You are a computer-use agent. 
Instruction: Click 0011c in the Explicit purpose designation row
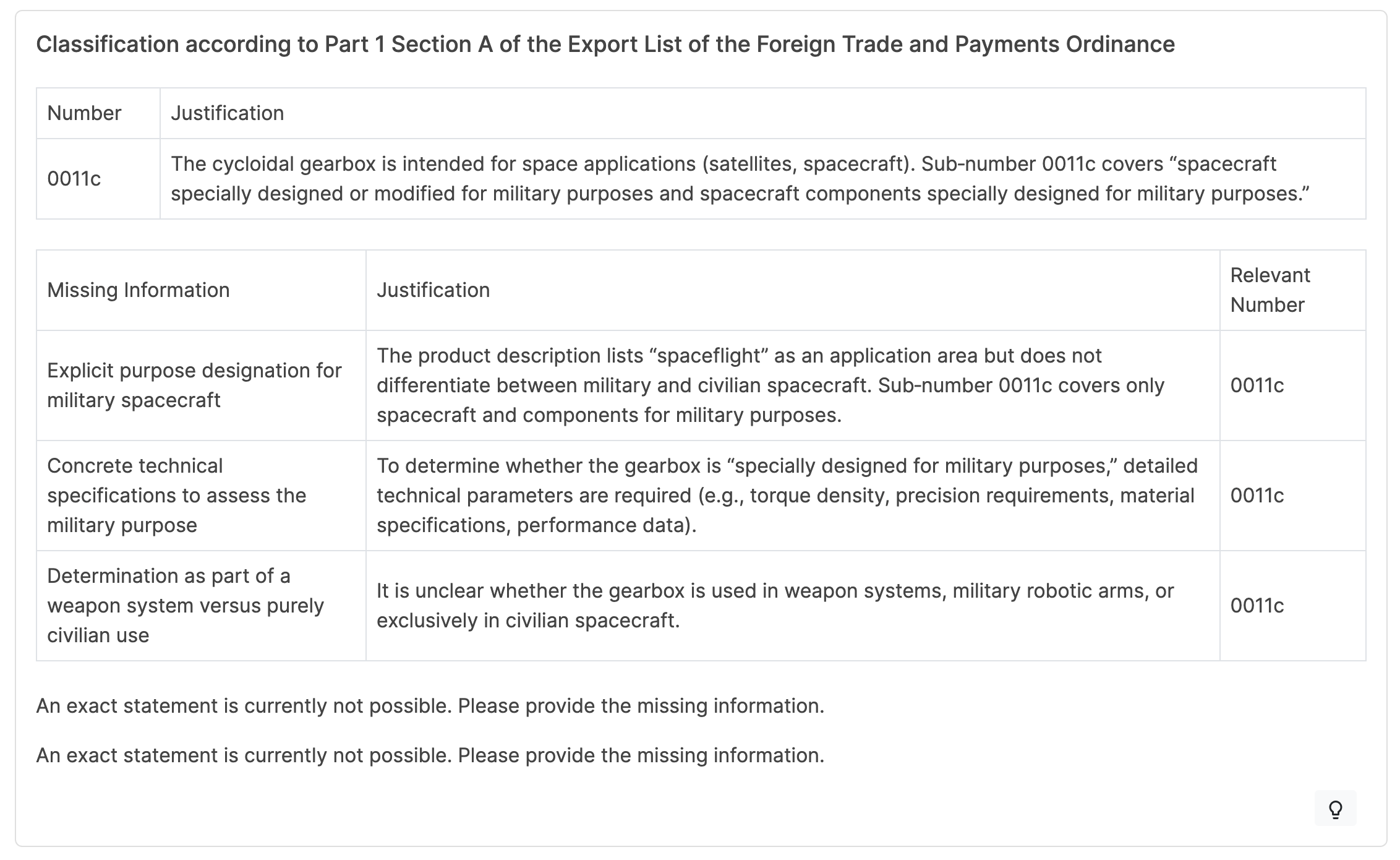point(1257,385)
